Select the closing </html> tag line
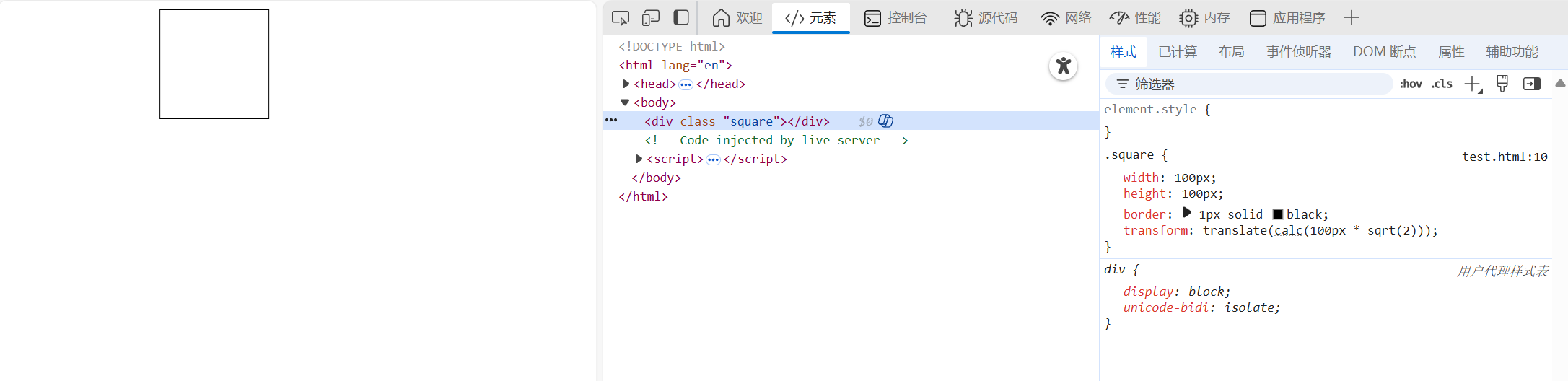This screenshot has width=1568, height=381. (x=643, y=196)
